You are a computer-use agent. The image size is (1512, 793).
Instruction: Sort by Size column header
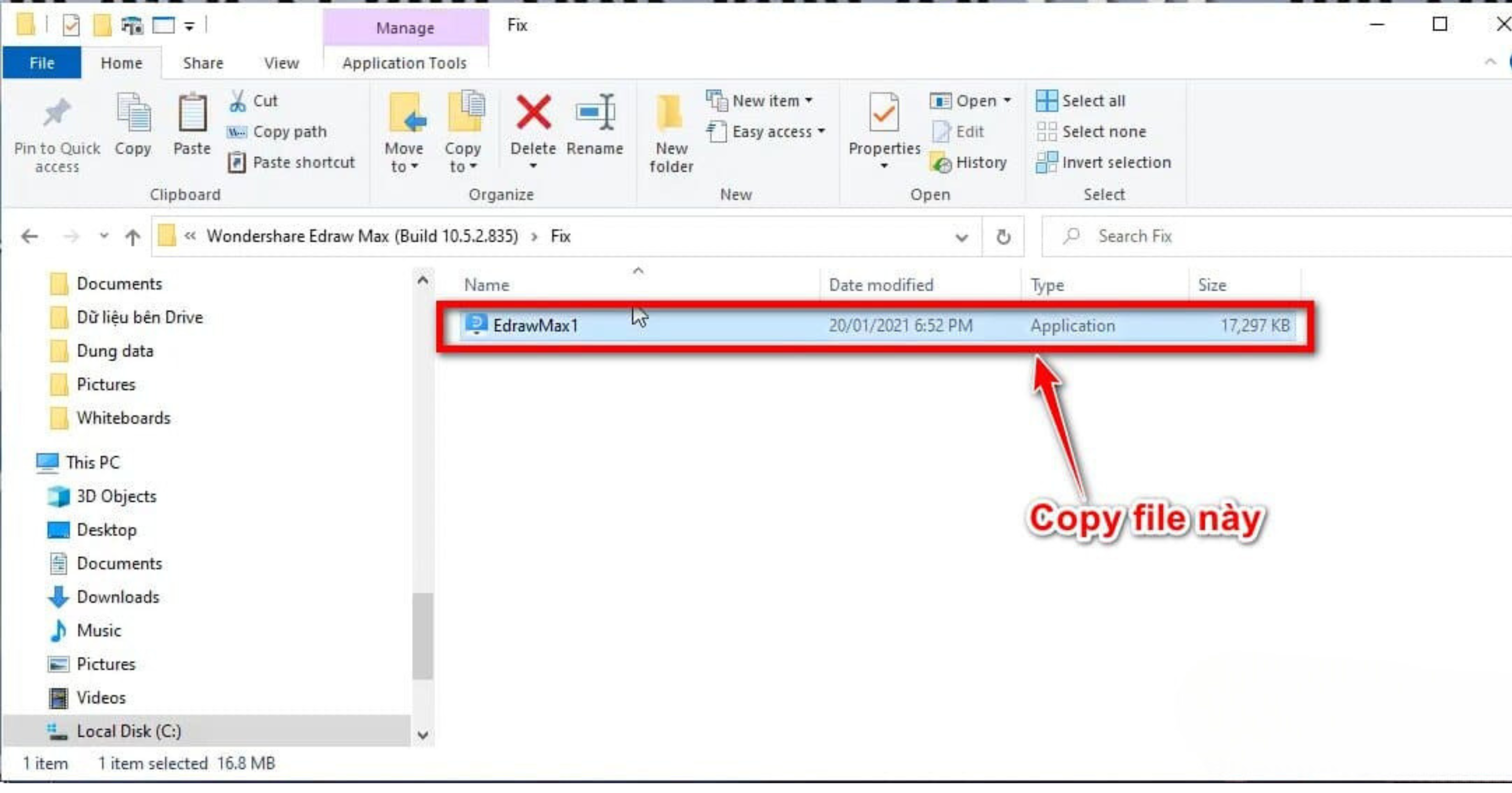coord(1245,285)
